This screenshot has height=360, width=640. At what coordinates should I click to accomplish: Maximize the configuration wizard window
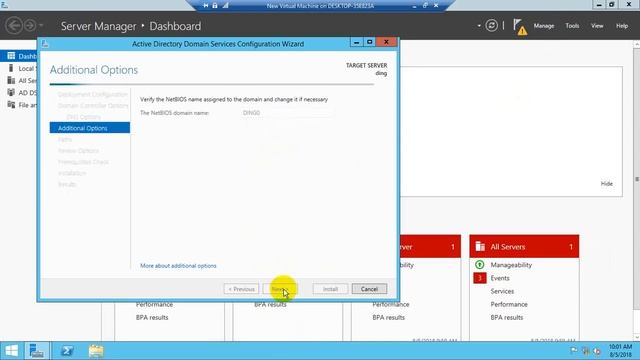(369, 42)
